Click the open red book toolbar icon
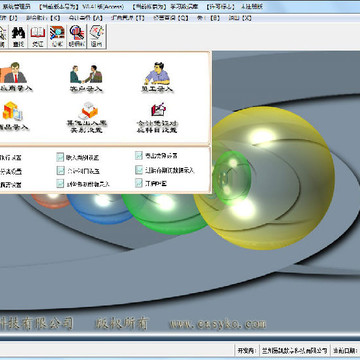The image size is (360, 360). pos(38,36)
